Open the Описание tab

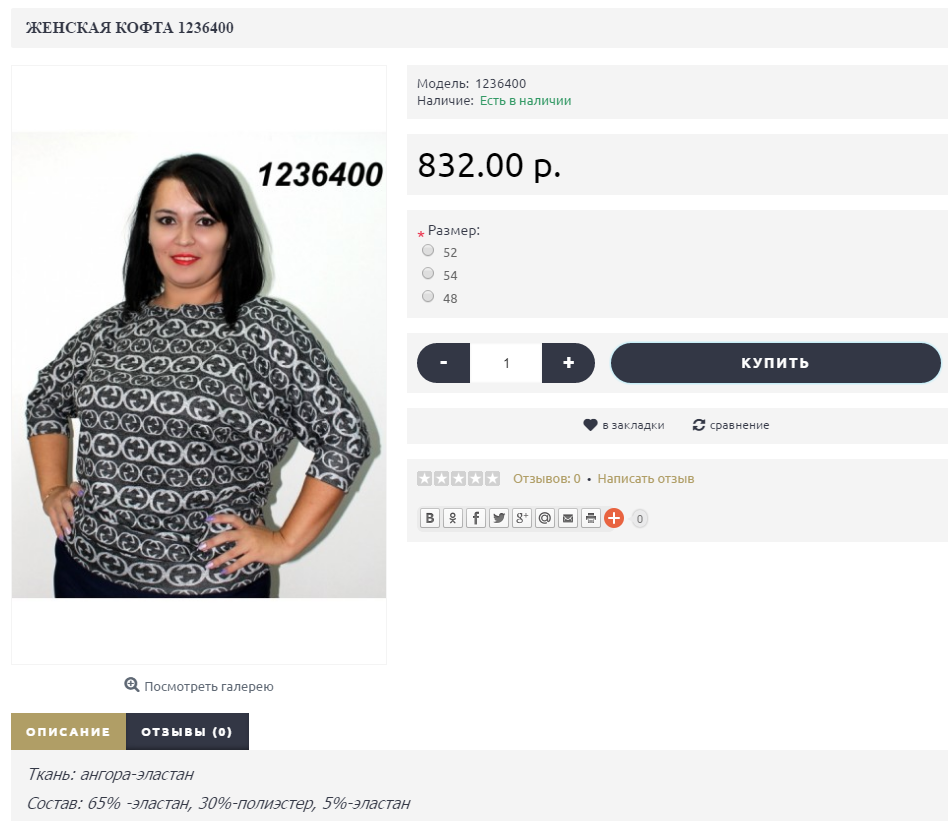coord(68,732)
